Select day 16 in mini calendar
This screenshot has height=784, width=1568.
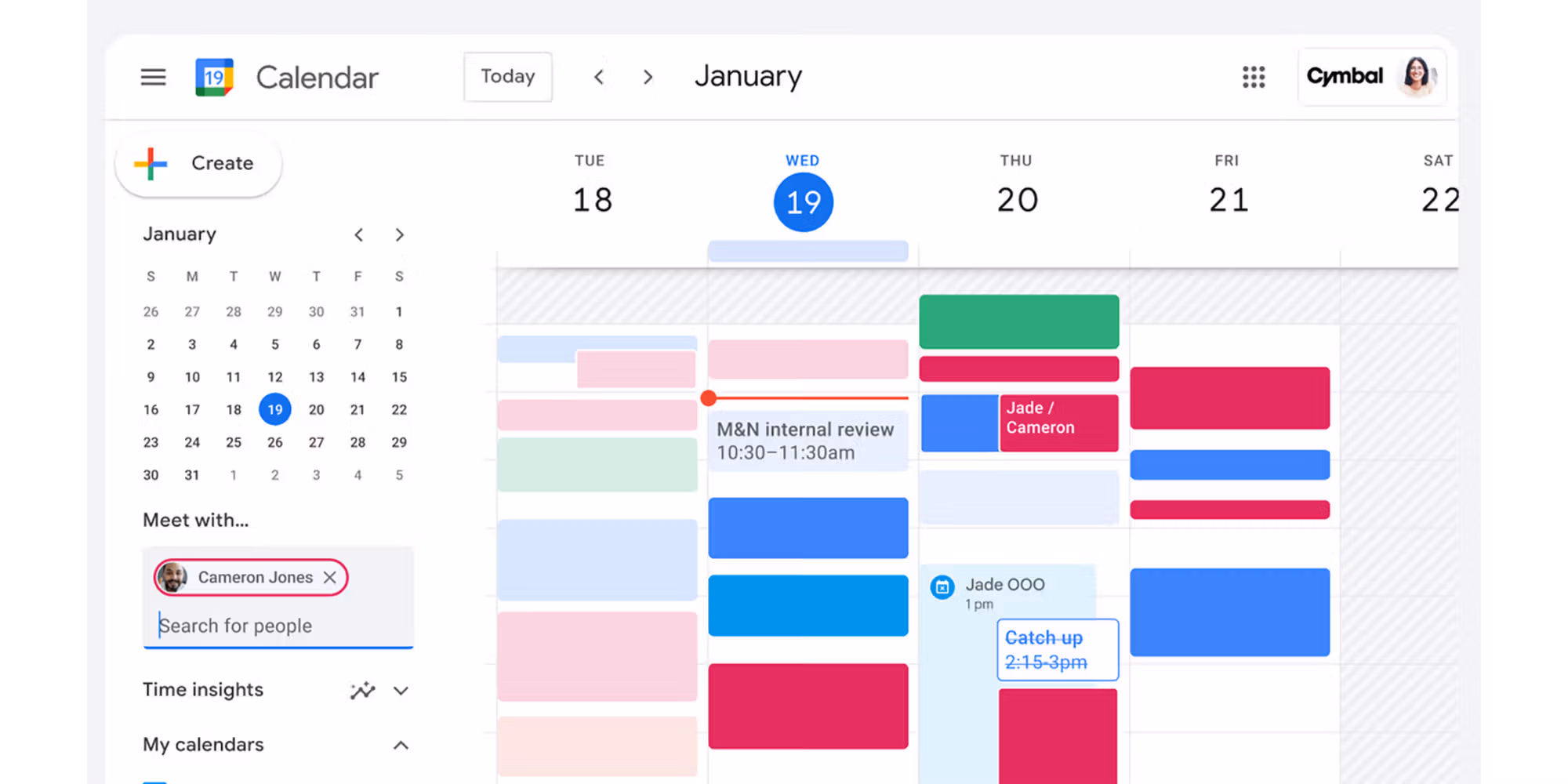tap(151, 409)
